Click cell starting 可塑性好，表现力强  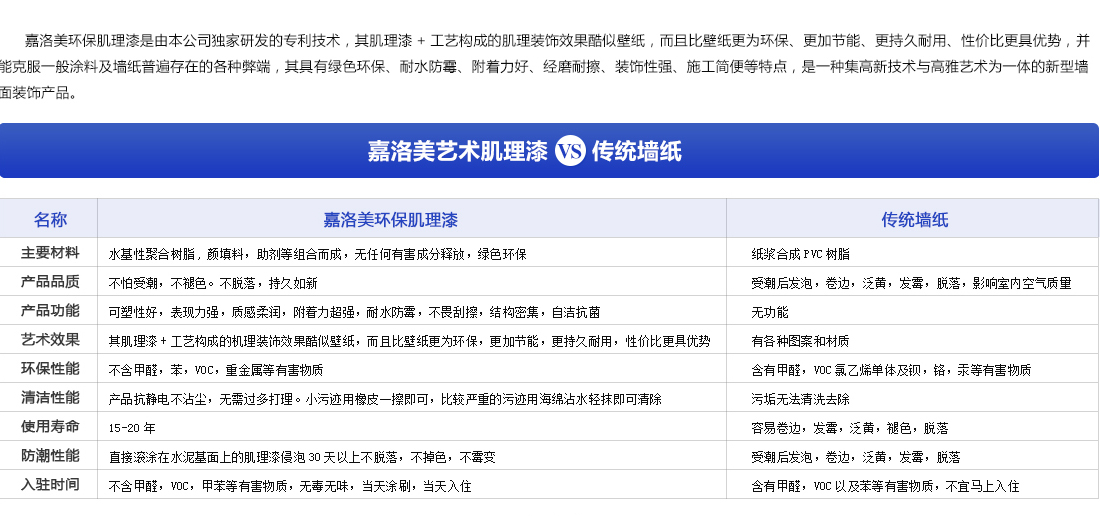(354, 312)
